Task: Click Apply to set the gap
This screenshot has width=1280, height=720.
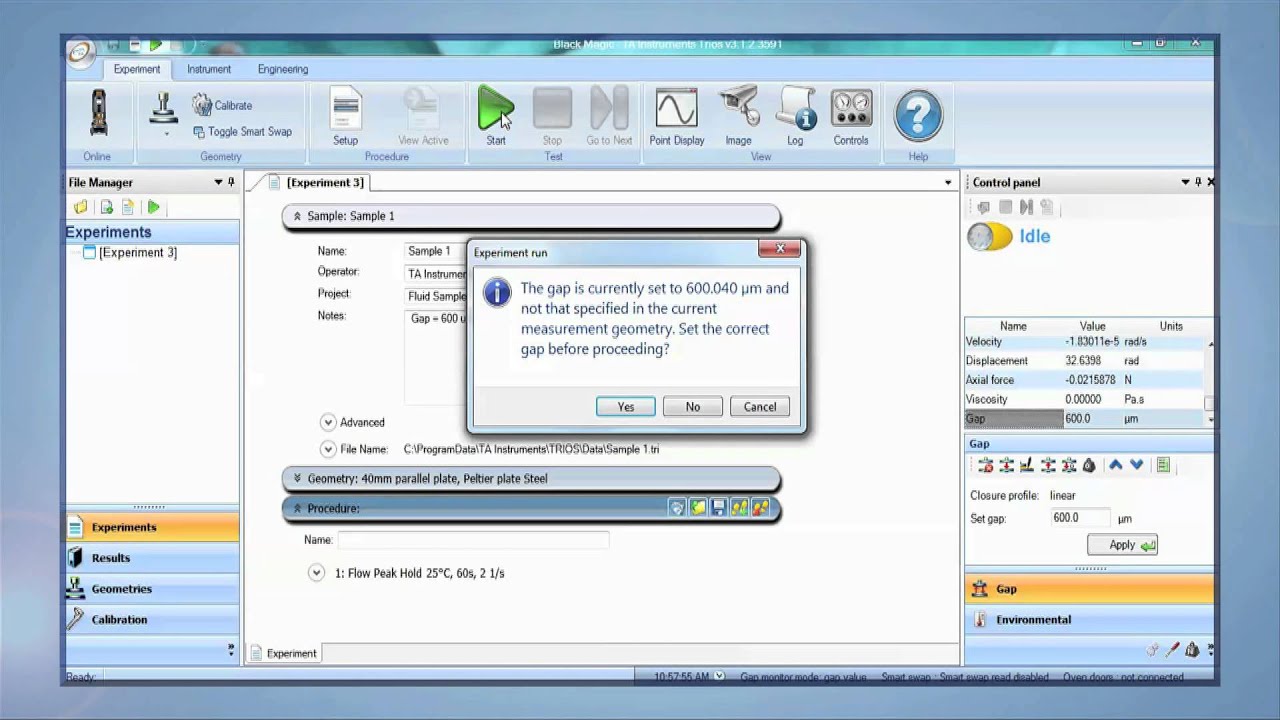Action: point(1123,545)
